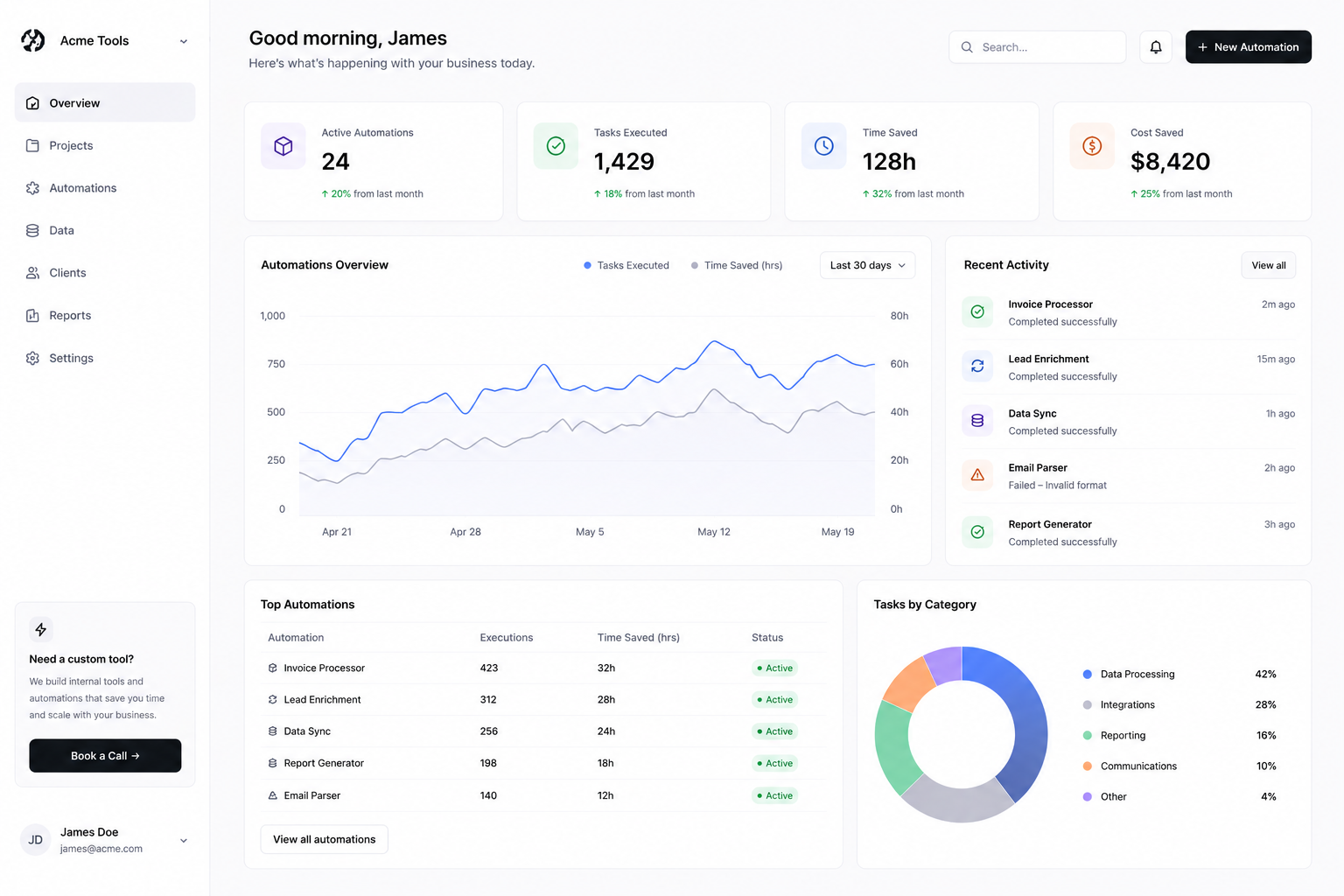Click the Time Saved (hrs) column header
This screenshot has height=896, width=1344.
tap(639, 638)
